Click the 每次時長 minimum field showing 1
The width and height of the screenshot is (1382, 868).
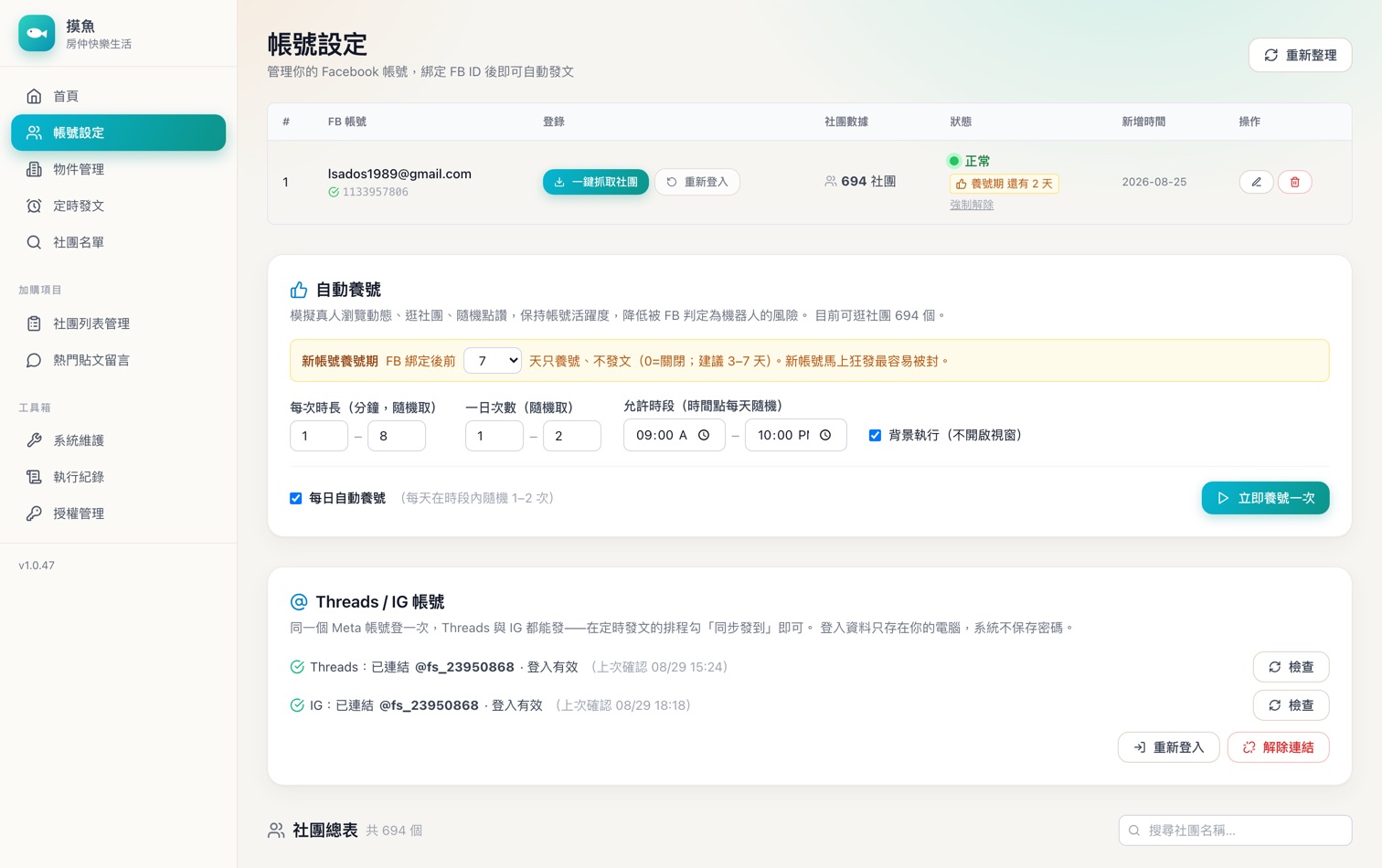tap(319, 436)
